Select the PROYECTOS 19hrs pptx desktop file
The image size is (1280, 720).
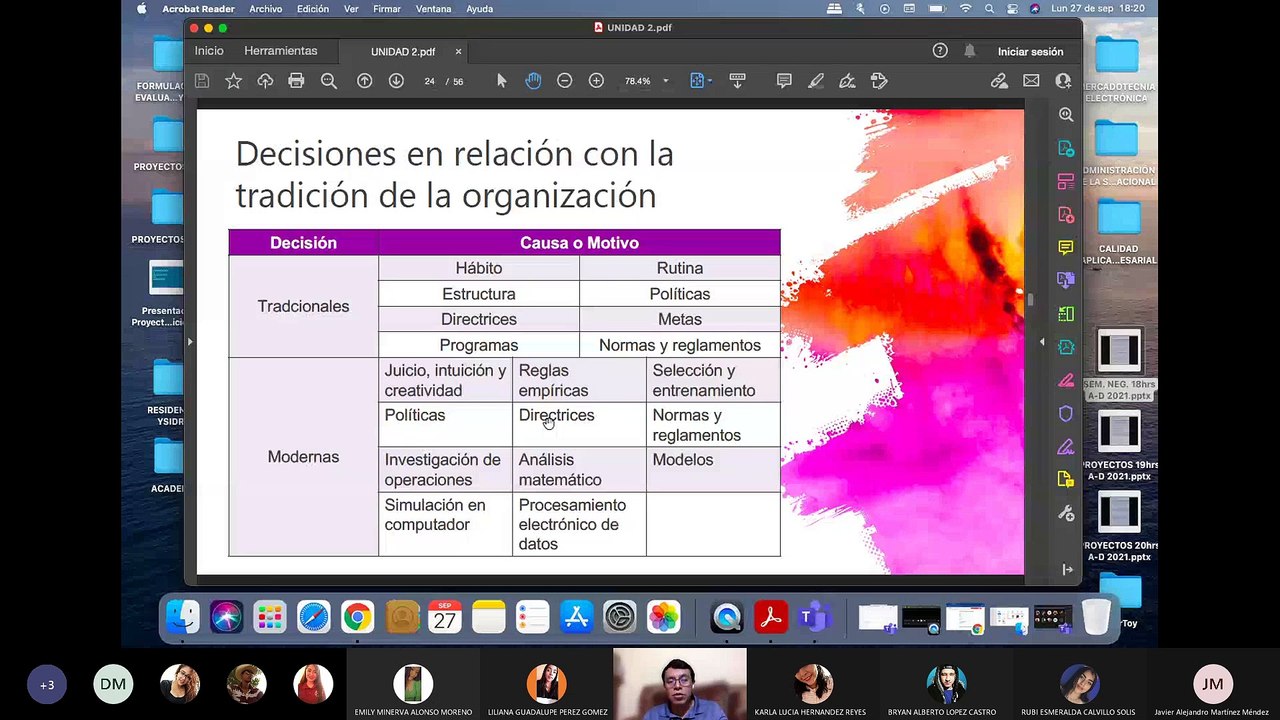(1119, 446)
